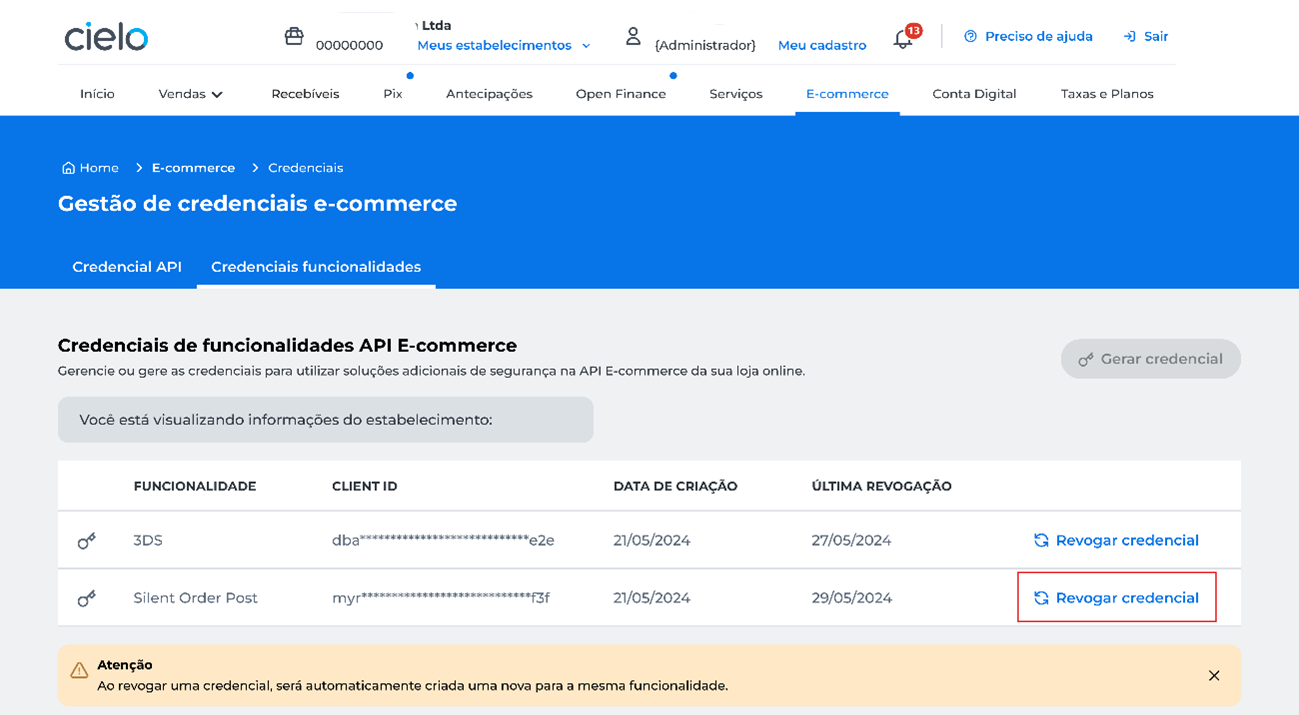Open the Antecipações menu item
The image size is (1299, 715).
tap(489, 94)
